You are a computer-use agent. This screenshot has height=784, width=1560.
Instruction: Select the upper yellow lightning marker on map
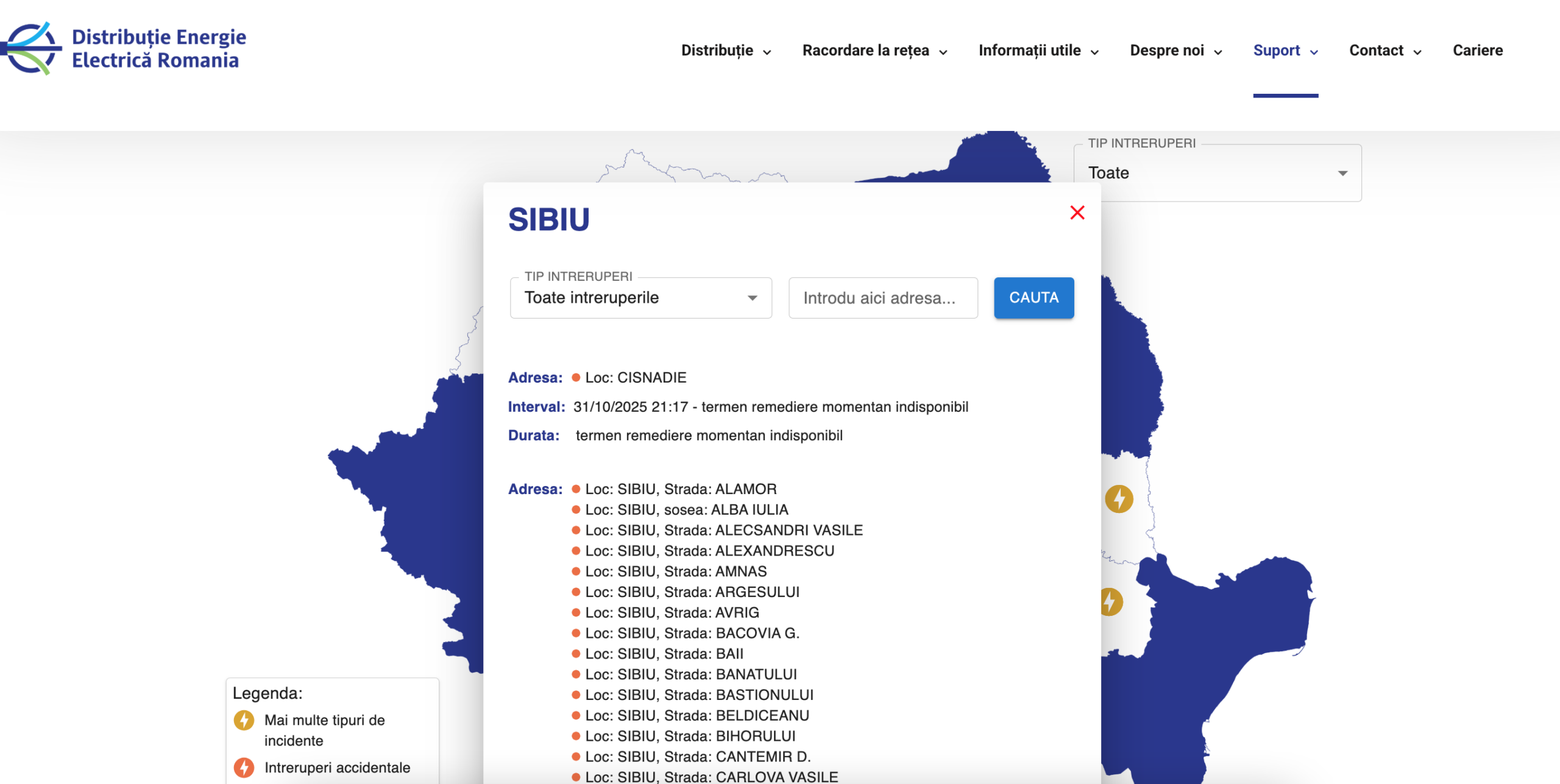[1119, 499]
